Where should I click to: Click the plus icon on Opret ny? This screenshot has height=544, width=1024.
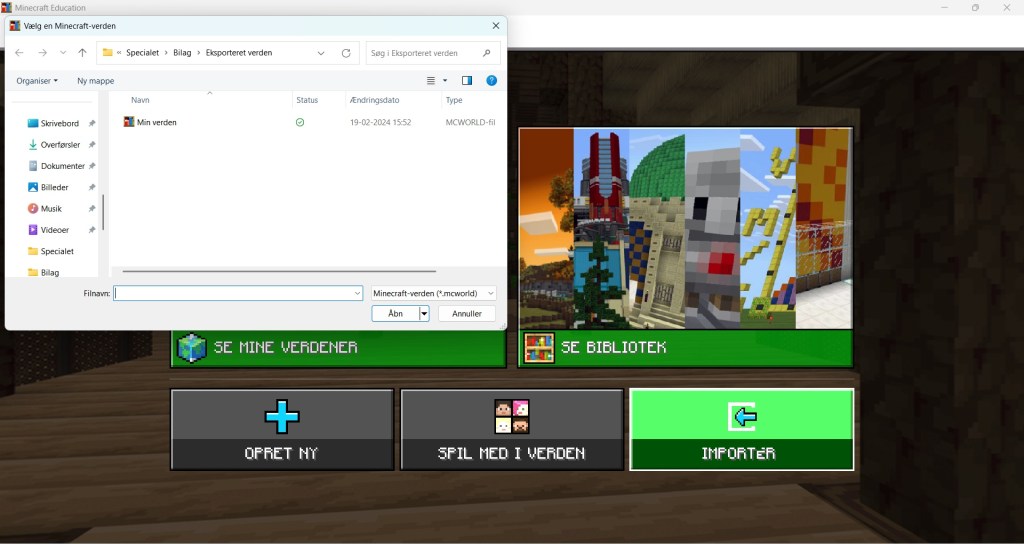coord(282,416)
